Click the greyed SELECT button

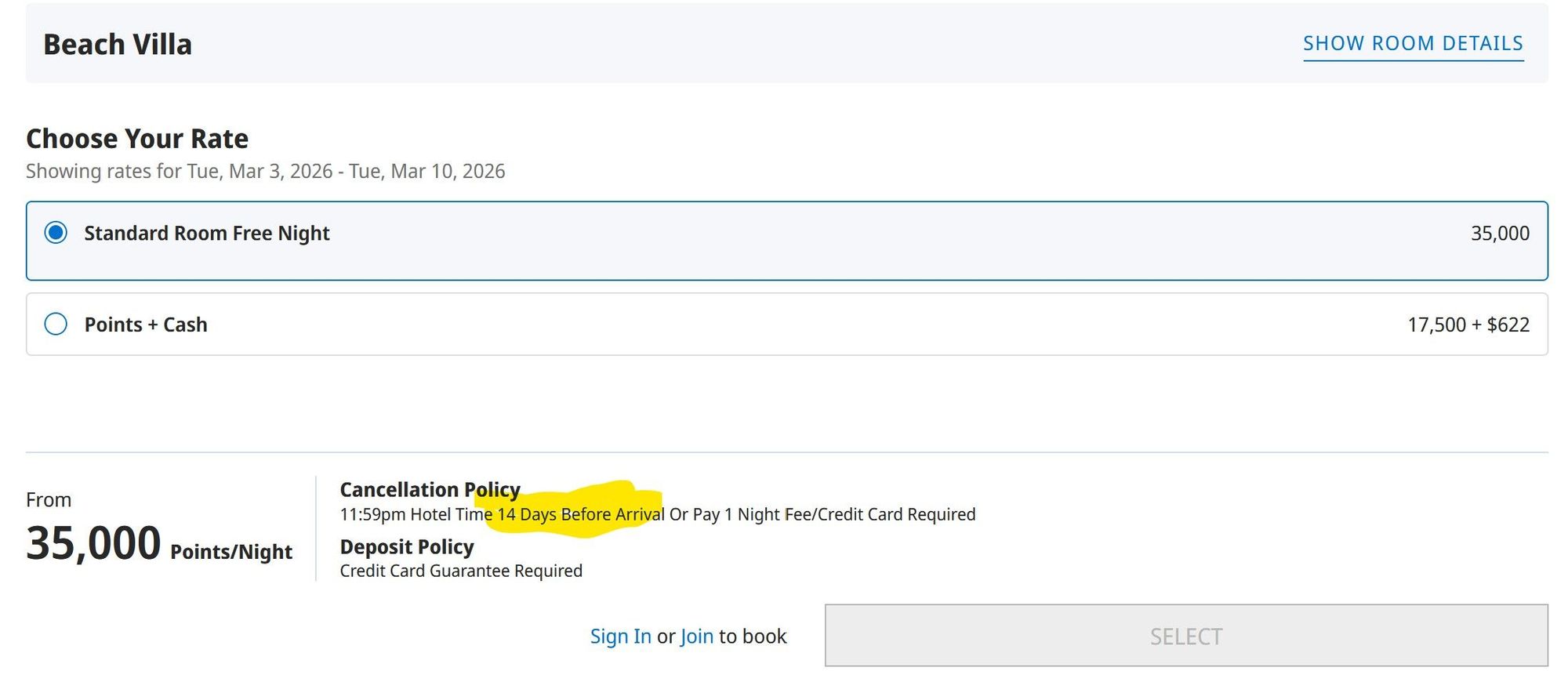tap(1186, 635)
